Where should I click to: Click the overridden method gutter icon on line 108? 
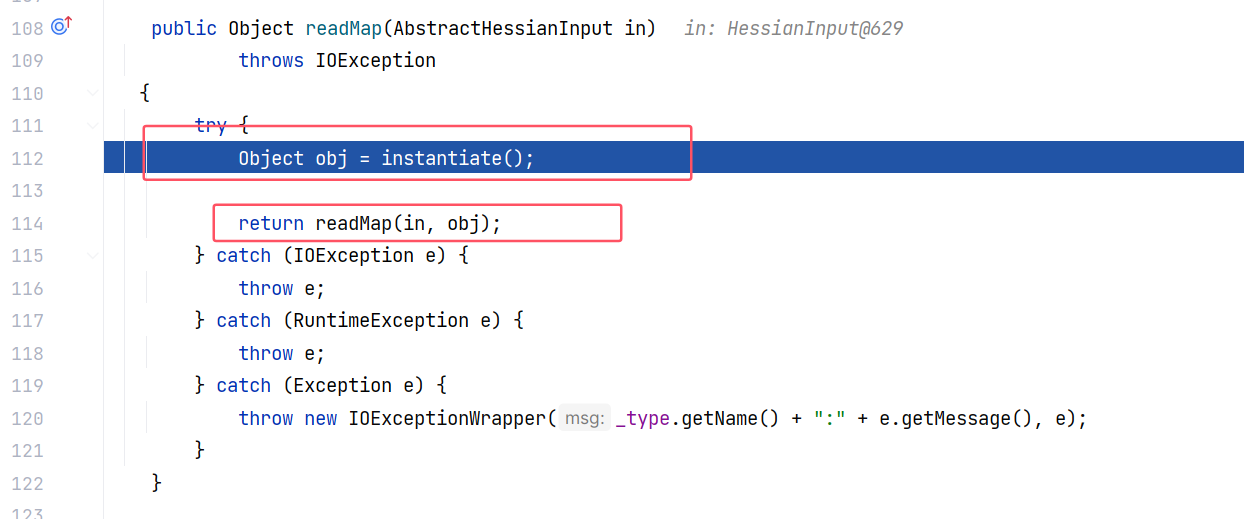pyautogui.click(x=62, y=27)
